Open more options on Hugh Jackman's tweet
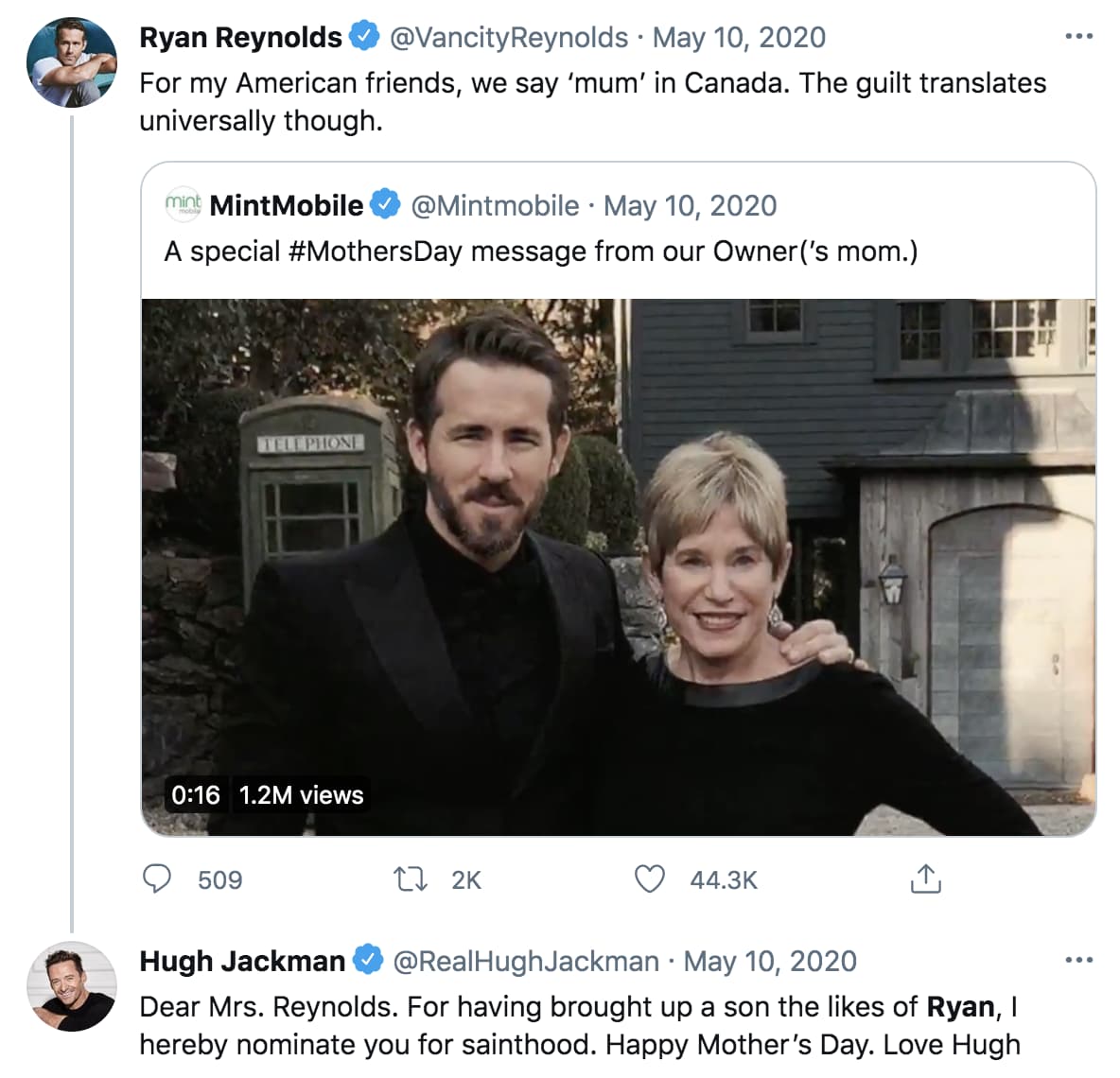The width and height of the screenshot is (1120, 1078). coord(1078,961)
